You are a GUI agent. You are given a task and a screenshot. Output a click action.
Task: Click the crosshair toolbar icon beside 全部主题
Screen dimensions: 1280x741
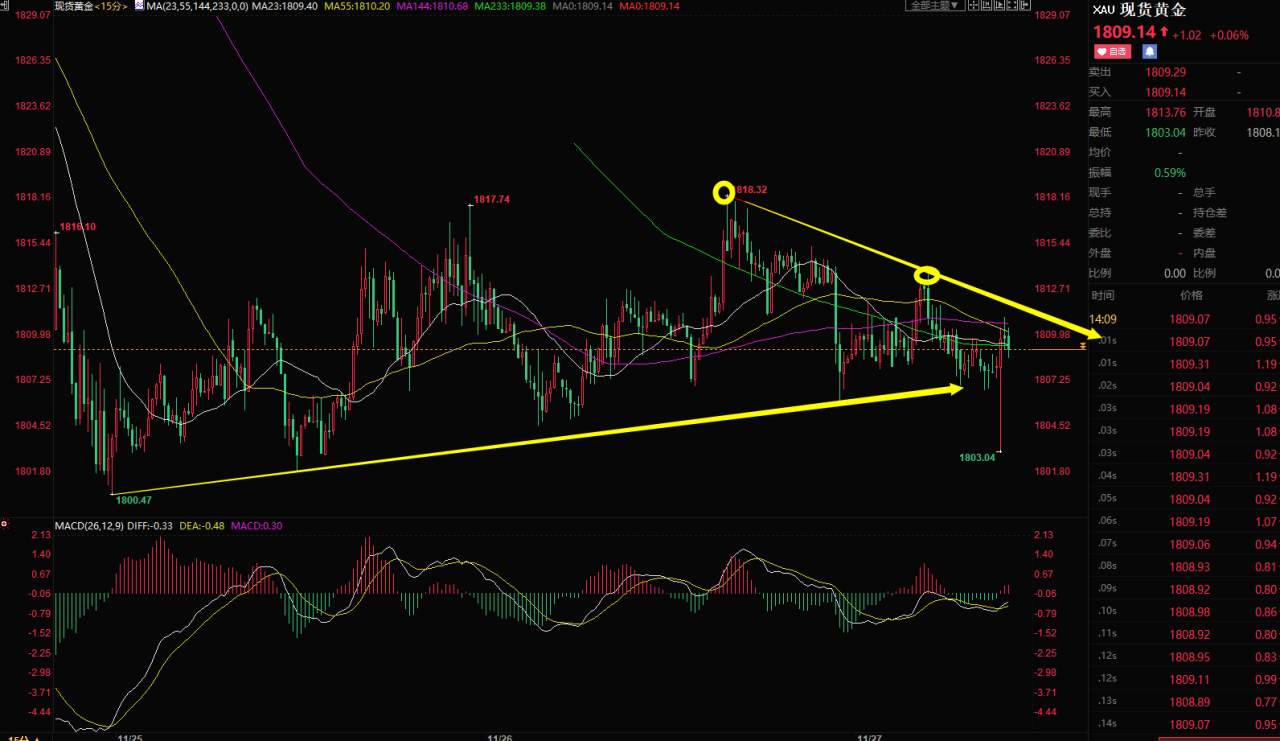click(974, 5)
